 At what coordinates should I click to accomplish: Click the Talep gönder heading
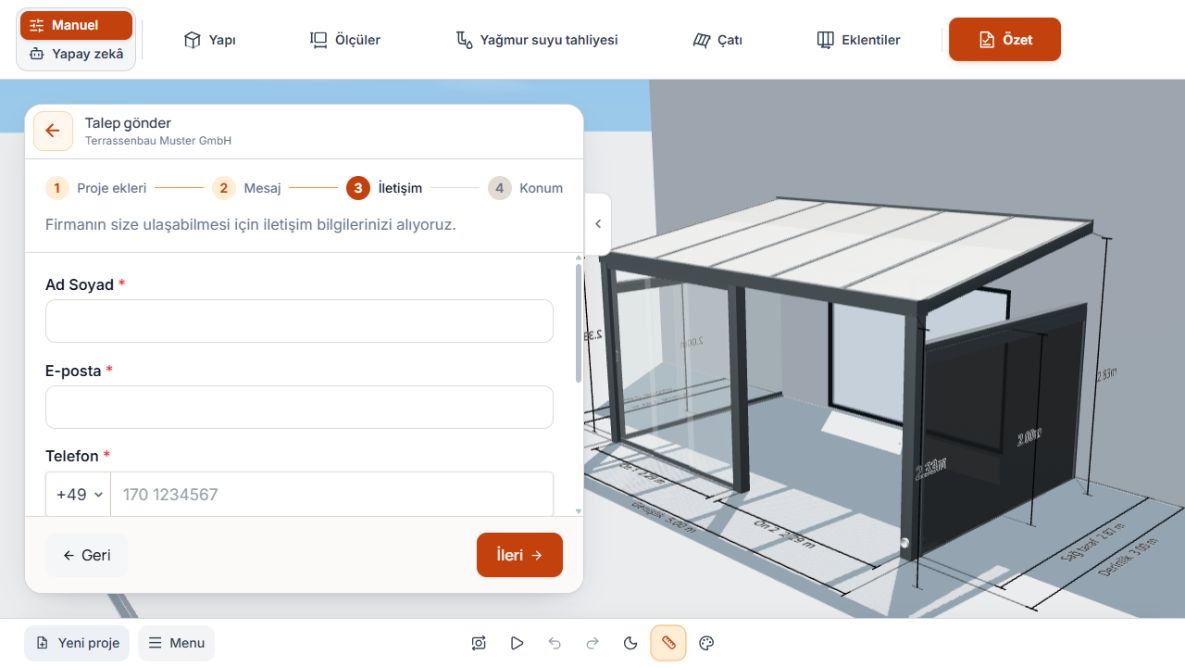[128, 123]
